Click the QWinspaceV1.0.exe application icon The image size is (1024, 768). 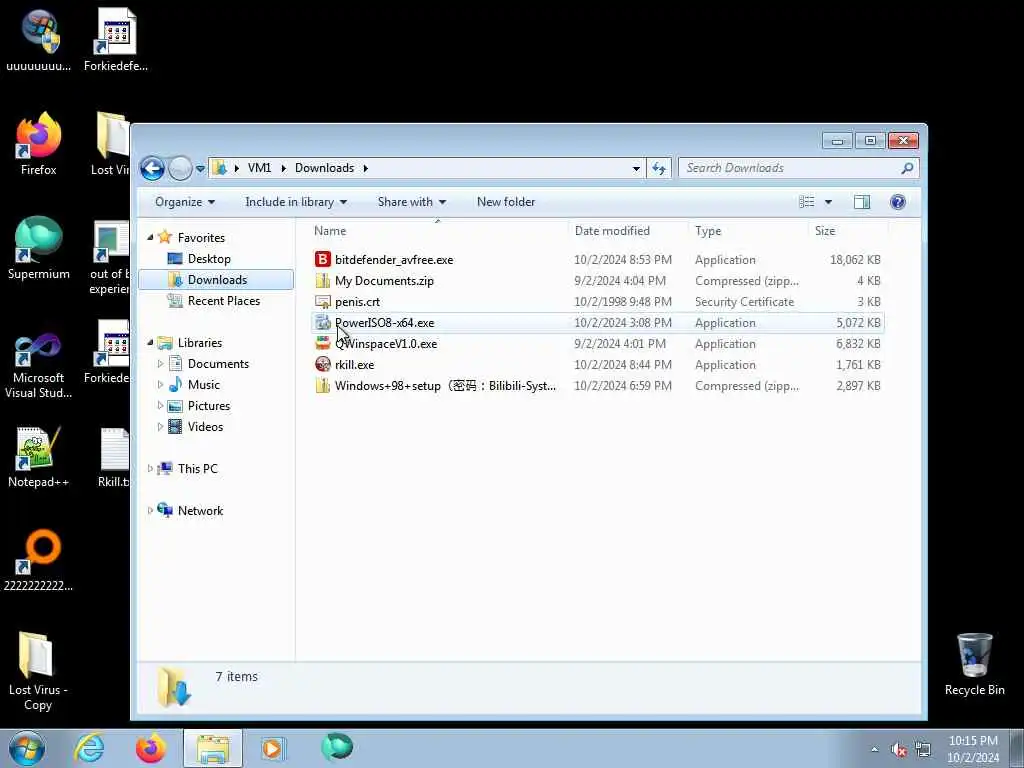click(x=323, y=344)
